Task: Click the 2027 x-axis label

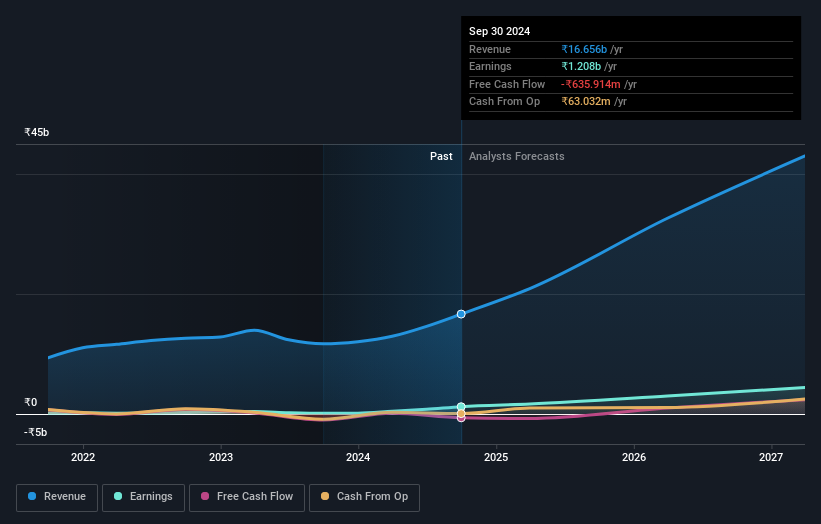Action: click(x=771, y=458)
